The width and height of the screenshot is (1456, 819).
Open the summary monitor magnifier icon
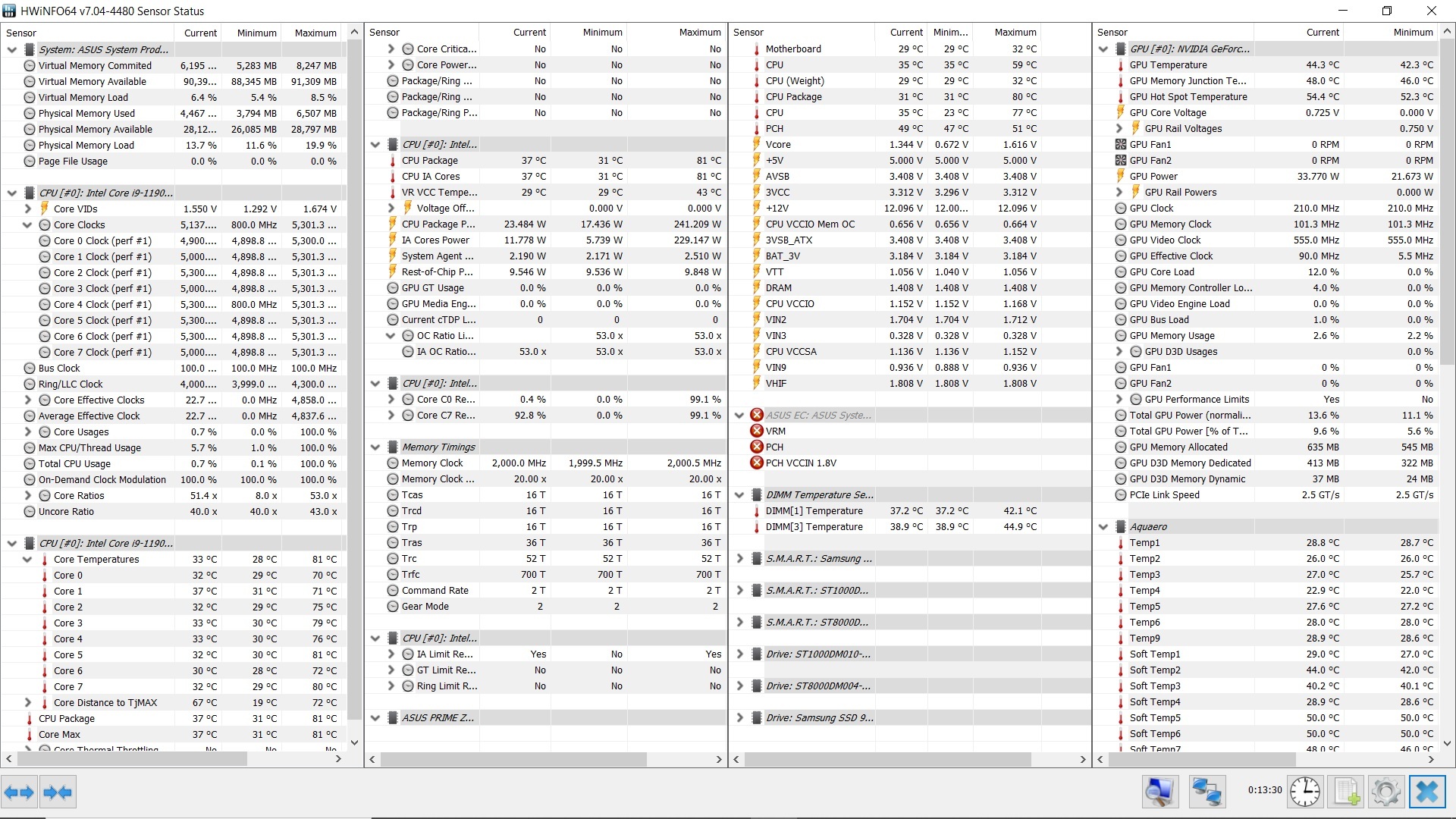(x=1159, y=792)
